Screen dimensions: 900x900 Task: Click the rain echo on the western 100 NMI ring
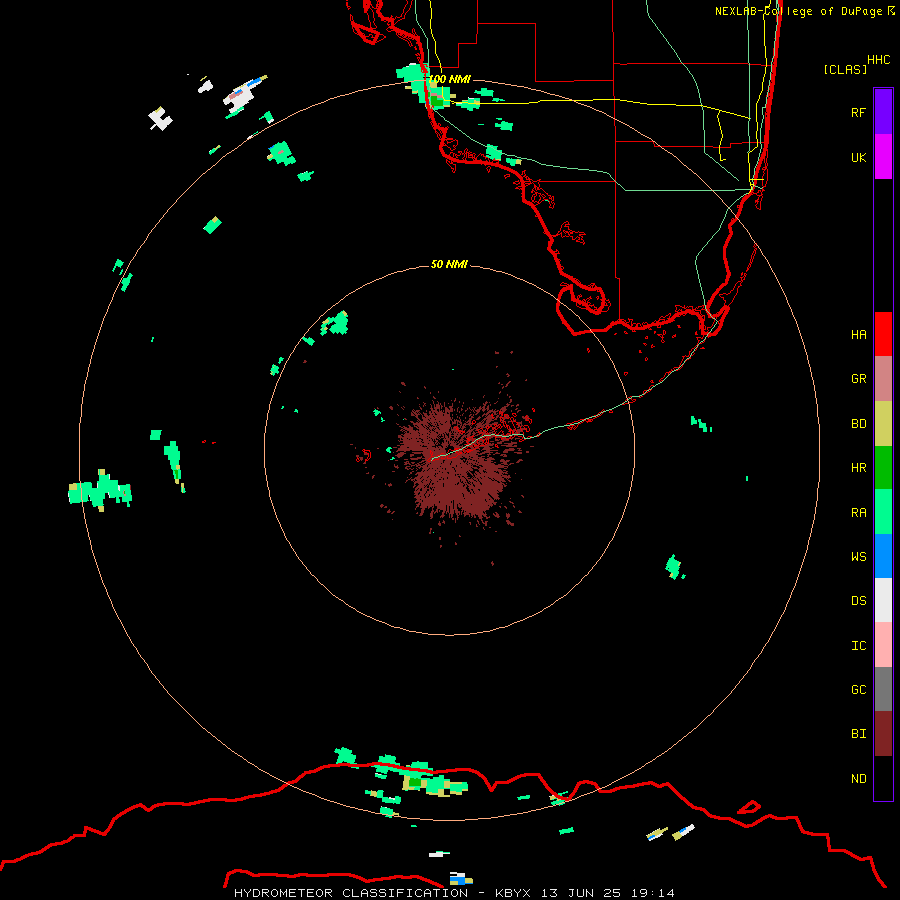(x=100, y=491)
